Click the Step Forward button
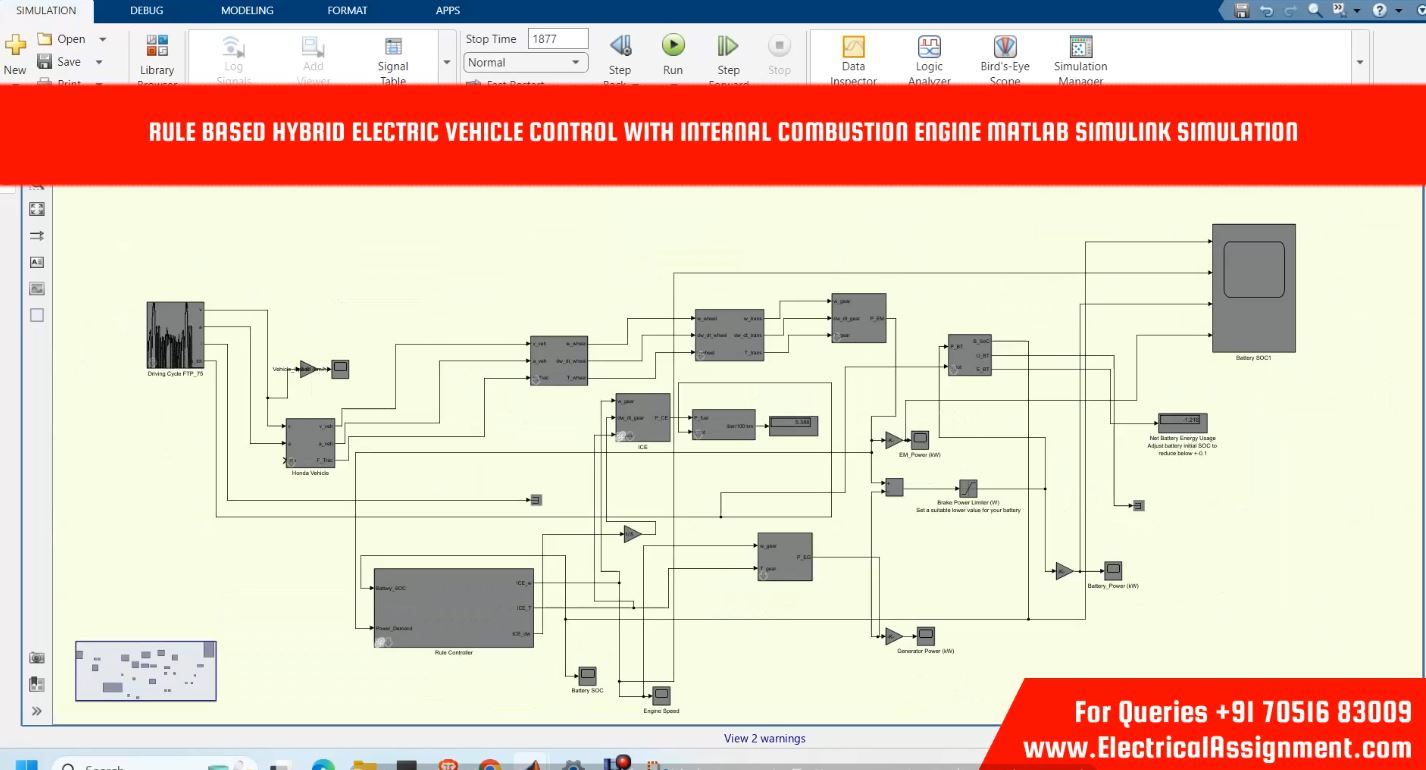 tap(728, 46)
